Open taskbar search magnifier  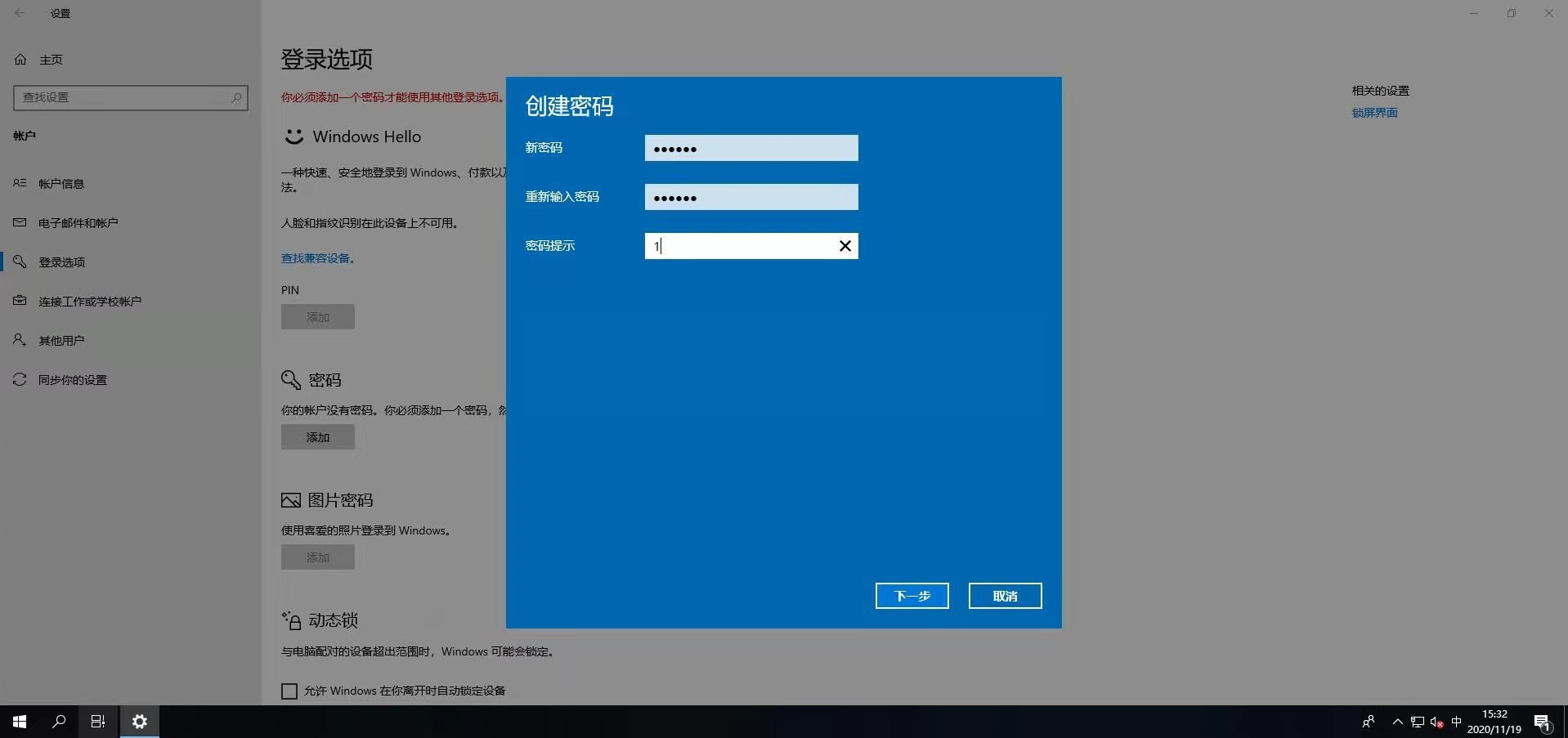coord(59,722)
